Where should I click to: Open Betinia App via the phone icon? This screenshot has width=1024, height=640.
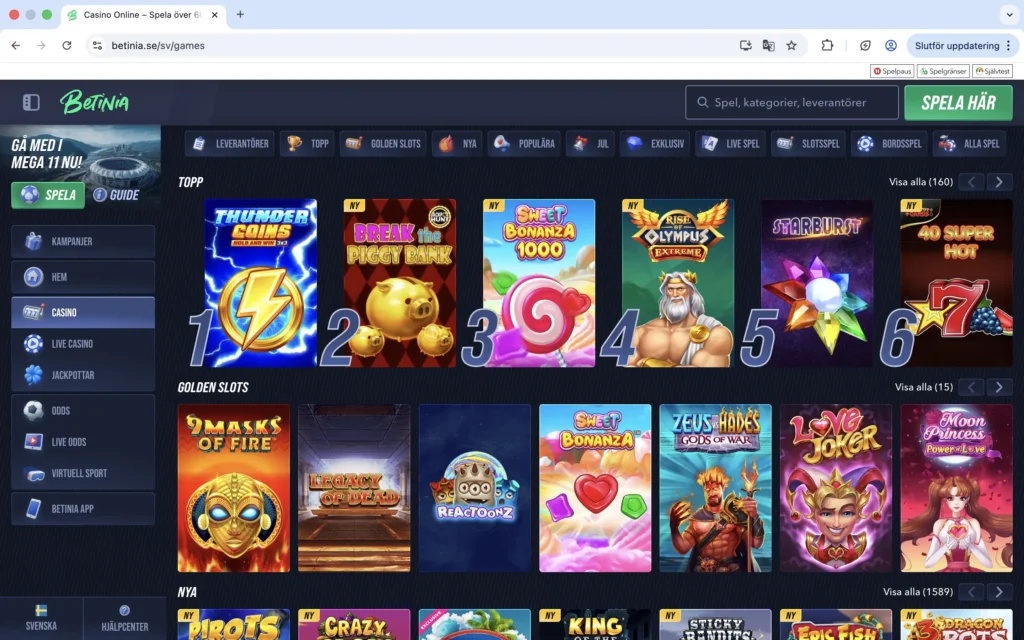click(x=30, y=508)
